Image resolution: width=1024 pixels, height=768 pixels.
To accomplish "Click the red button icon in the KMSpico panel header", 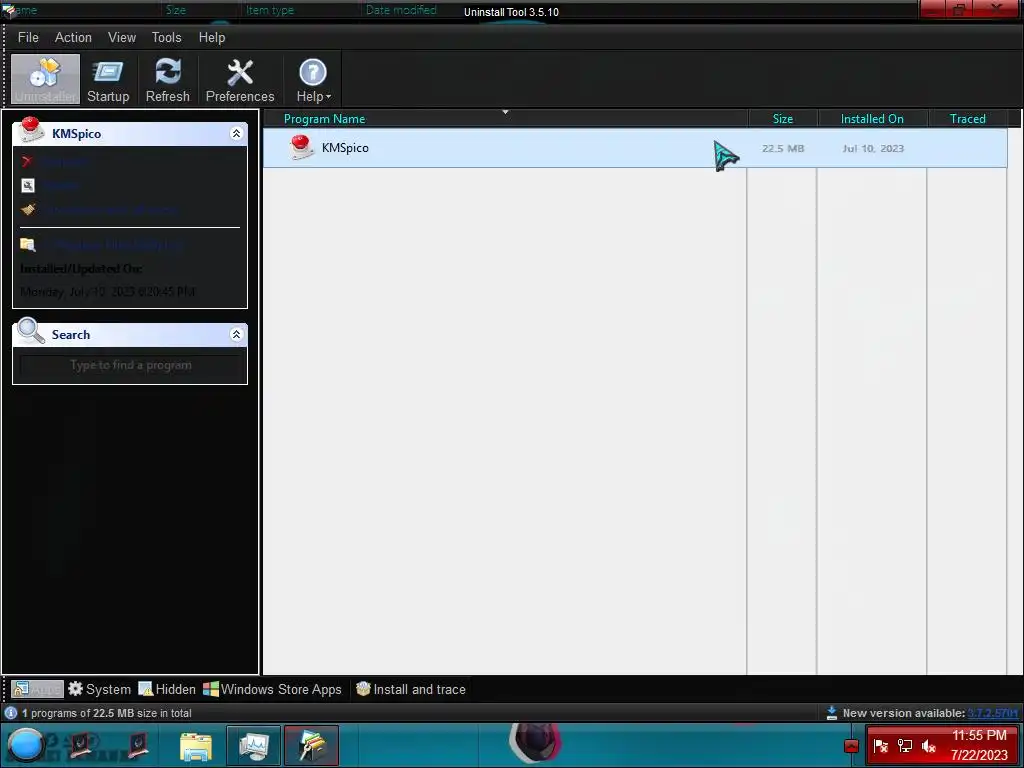I will (31, 129).
